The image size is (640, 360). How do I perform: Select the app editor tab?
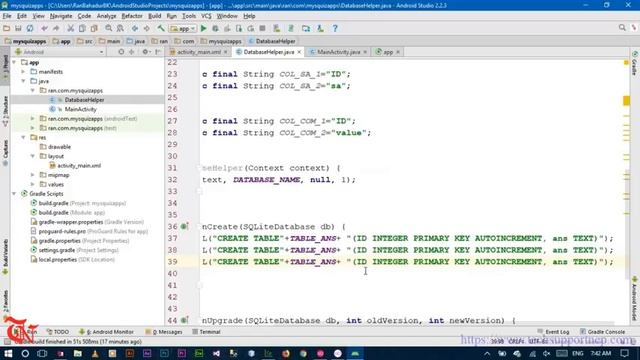(x=388, y=52)
